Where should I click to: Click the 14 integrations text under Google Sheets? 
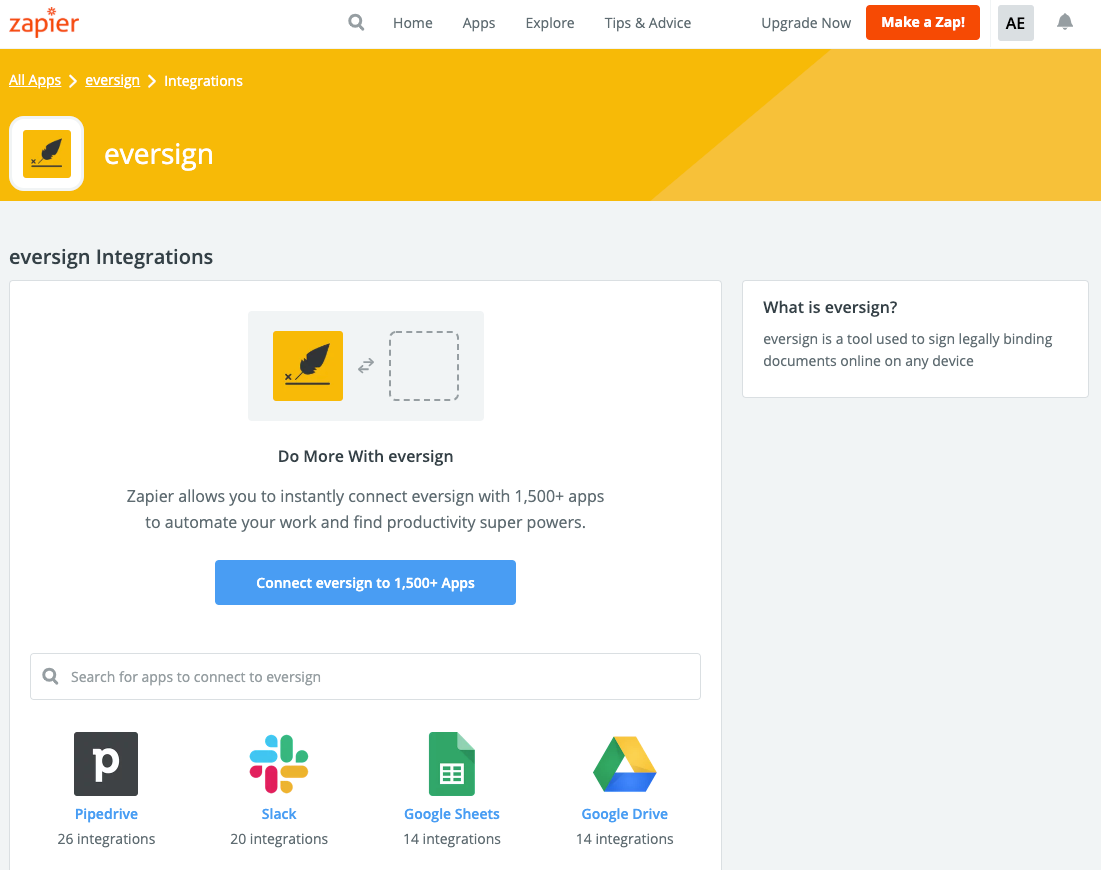(x=451, y=839)
